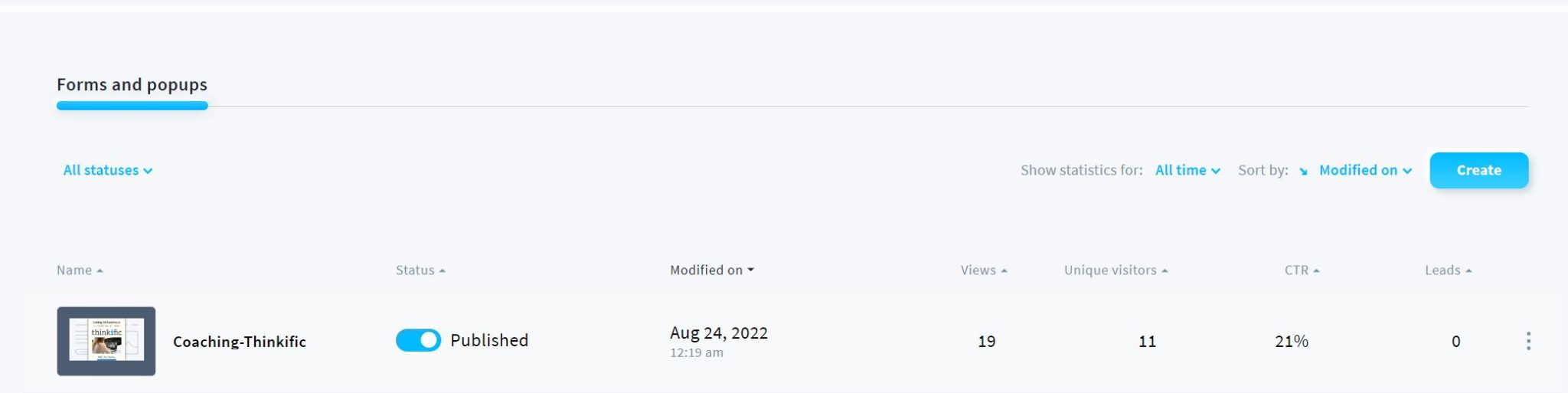Sort the table by Leads column
This screenshot has height=393, width=1568.
point(1448,270)
